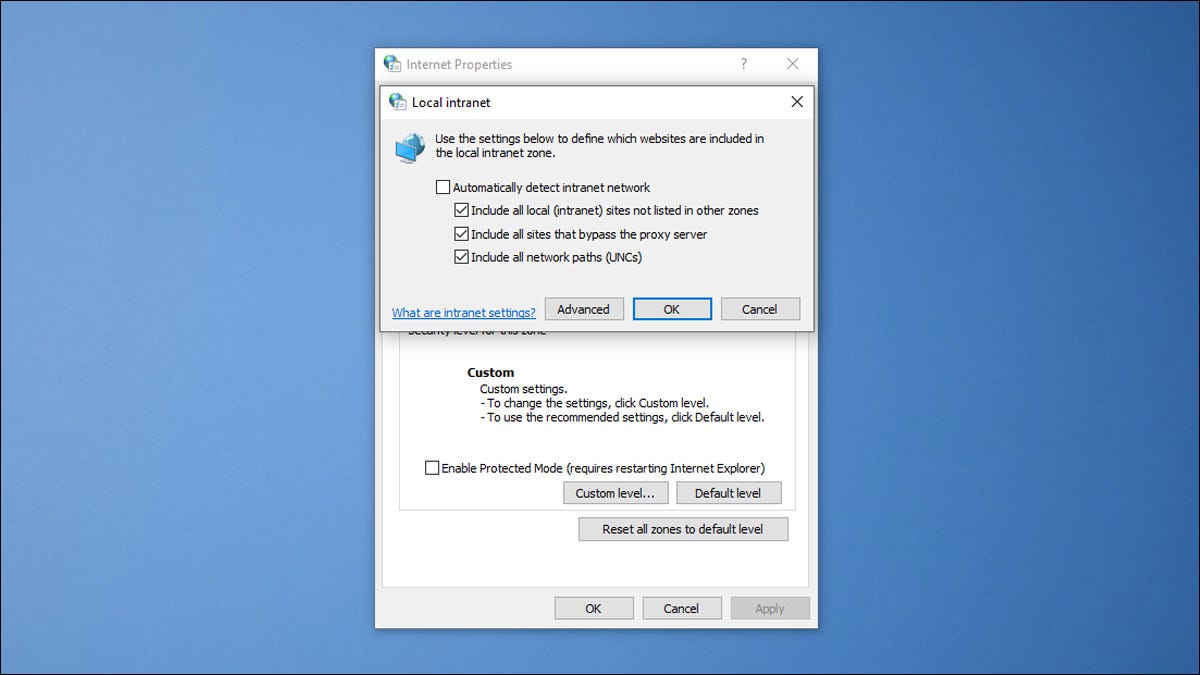Uncheck Include all network paths (UNCs)
The height and width of the screenshot is (675, 1200).
(x=461, y=257)
